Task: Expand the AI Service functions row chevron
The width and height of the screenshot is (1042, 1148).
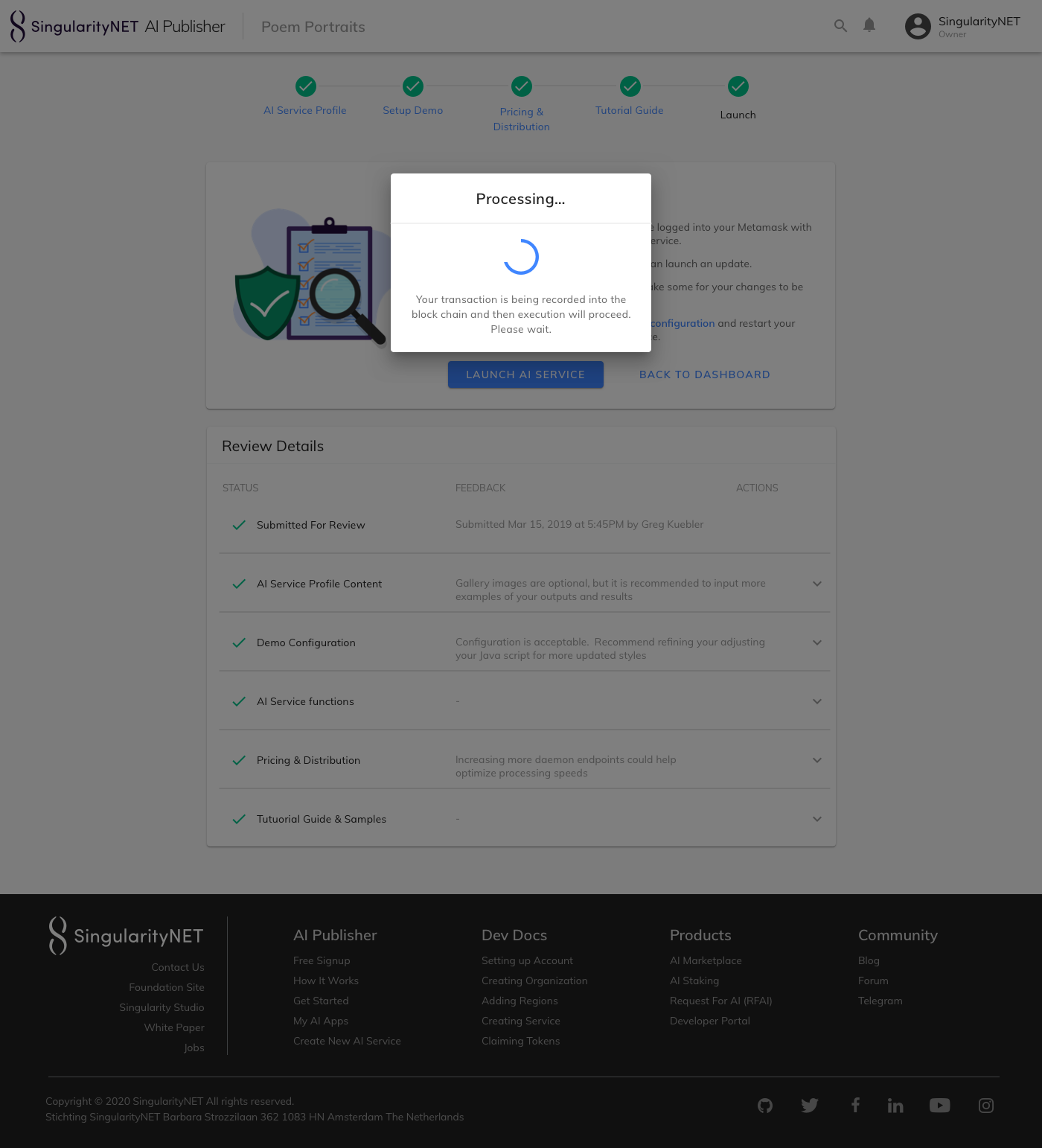Action: click(x=817, y=701)
